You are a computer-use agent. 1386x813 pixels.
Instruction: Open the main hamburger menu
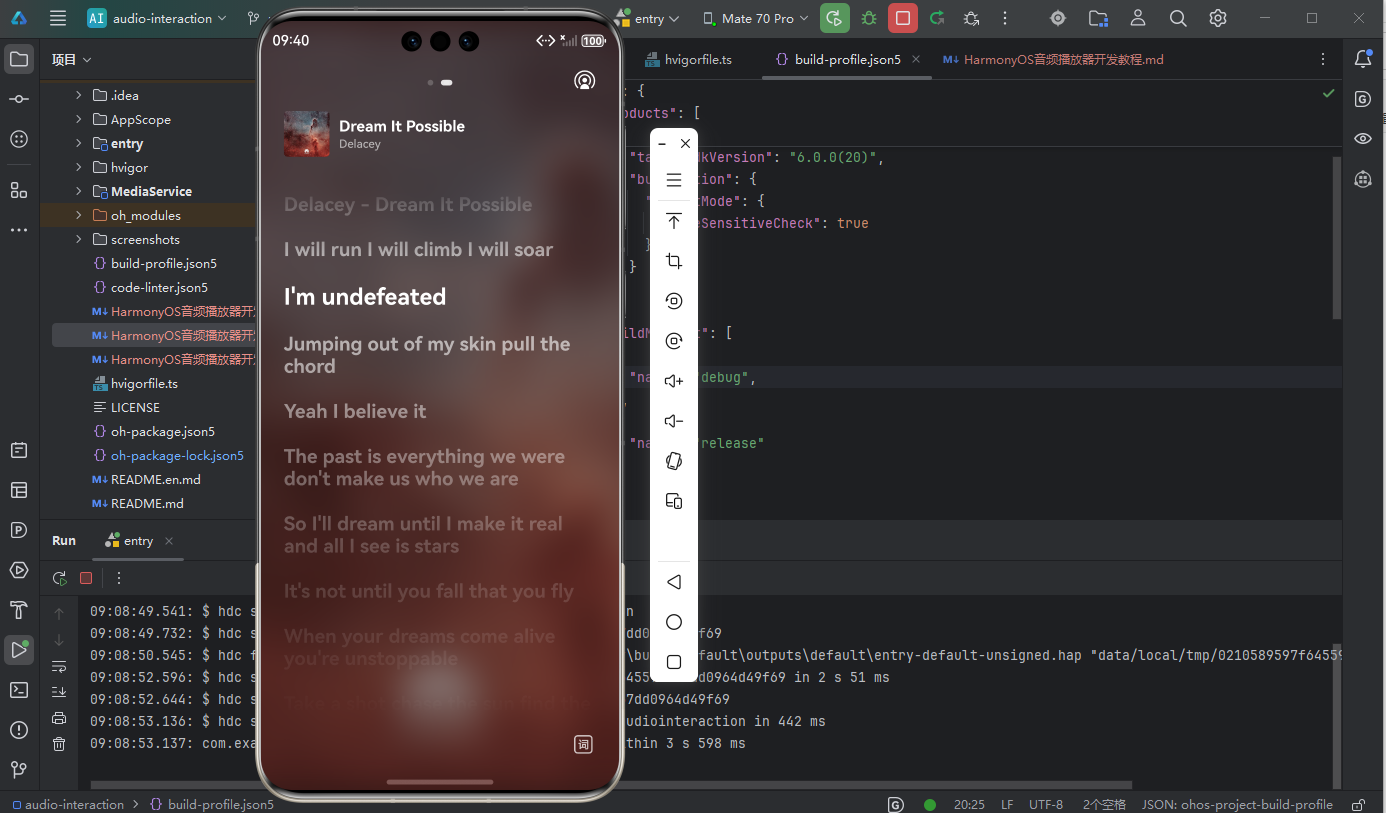58,18
